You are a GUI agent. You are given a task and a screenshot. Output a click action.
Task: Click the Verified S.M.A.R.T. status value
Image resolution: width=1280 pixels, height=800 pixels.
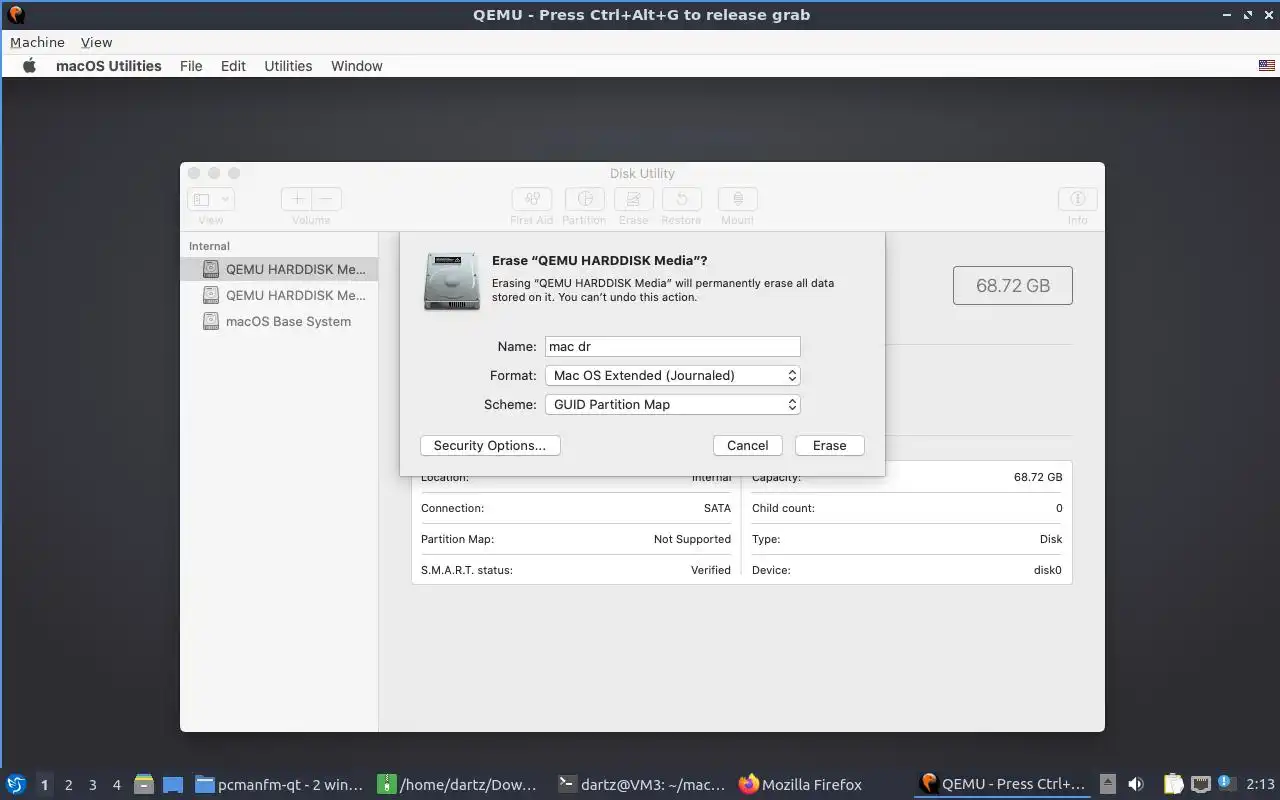tap(711, 570)
